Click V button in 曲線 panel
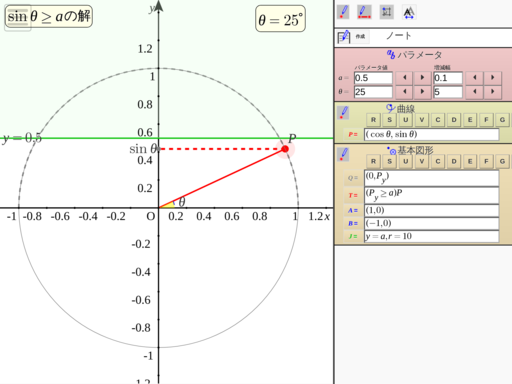The image size is (512, 384). [422, 120]
